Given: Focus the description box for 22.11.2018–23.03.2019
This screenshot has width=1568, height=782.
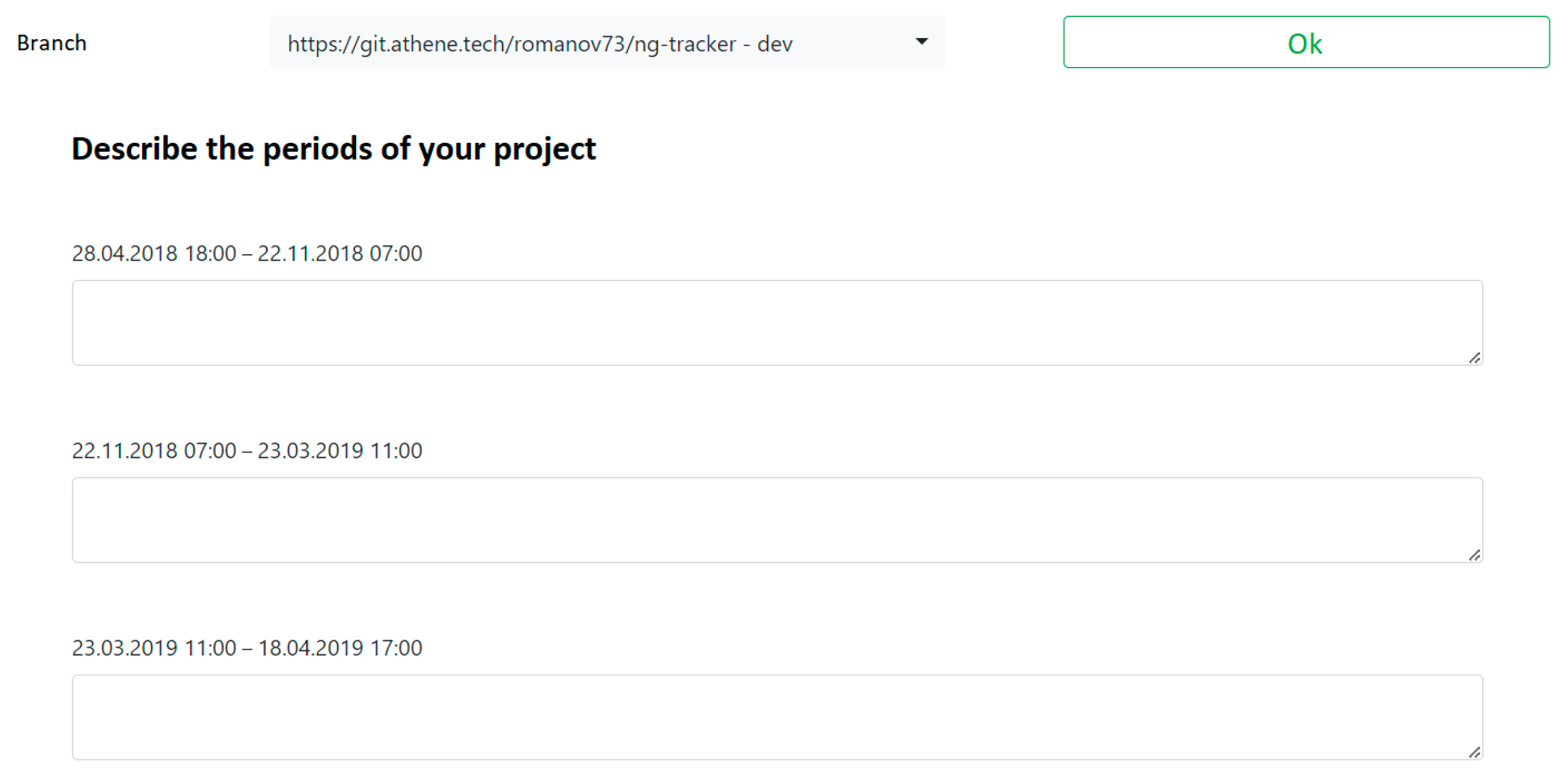Looking at the screenshot, I should [776, 520].
